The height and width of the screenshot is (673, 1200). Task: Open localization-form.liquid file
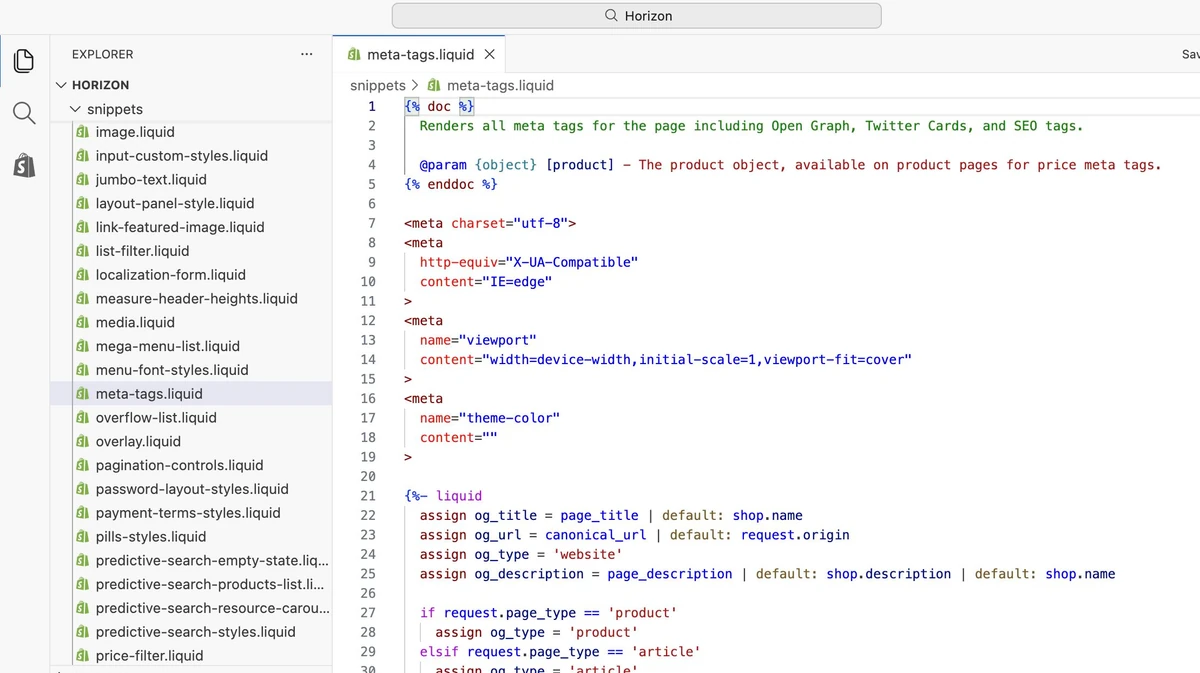[170, 275]
